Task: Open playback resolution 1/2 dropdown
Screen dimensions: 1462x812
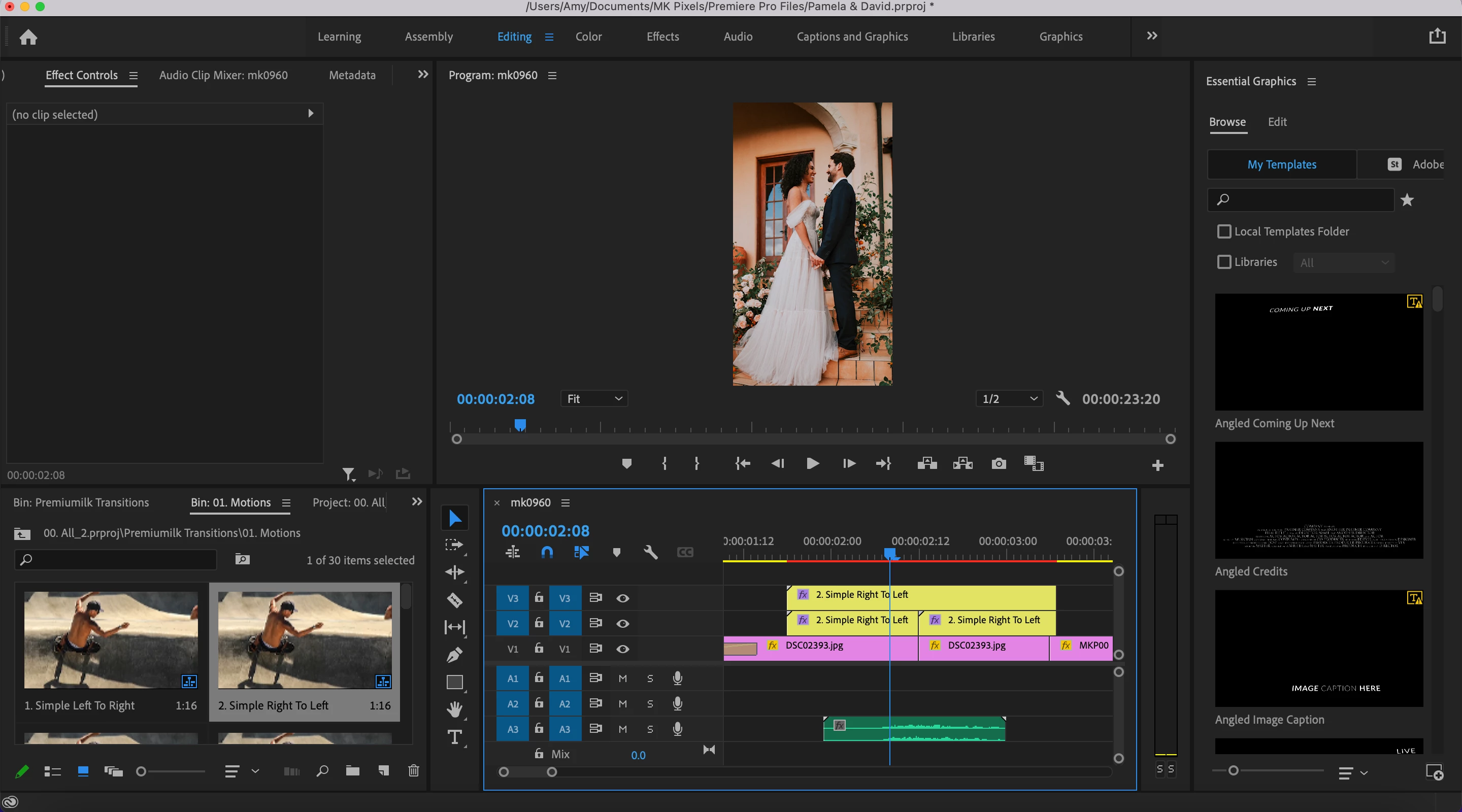Action: pos(1009,399)
